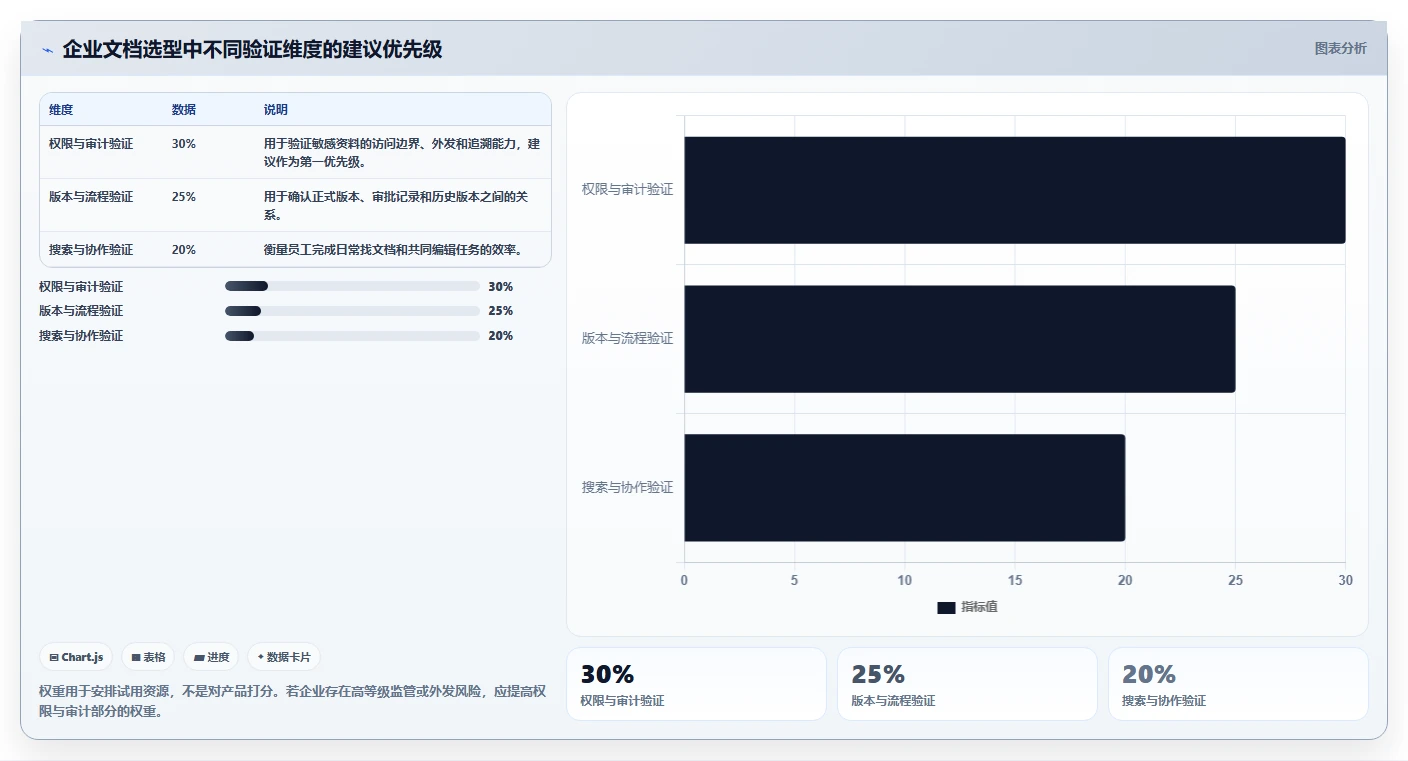Click the 版本与流程验证 chart bar

coord(960,339)
